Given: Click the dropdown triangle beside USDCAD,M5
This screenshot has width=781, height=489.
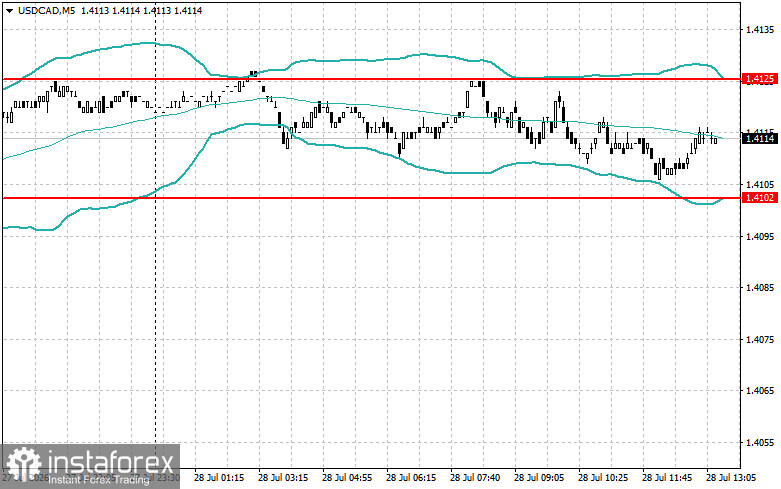Looking at the screenshot, I should [10, 10].
